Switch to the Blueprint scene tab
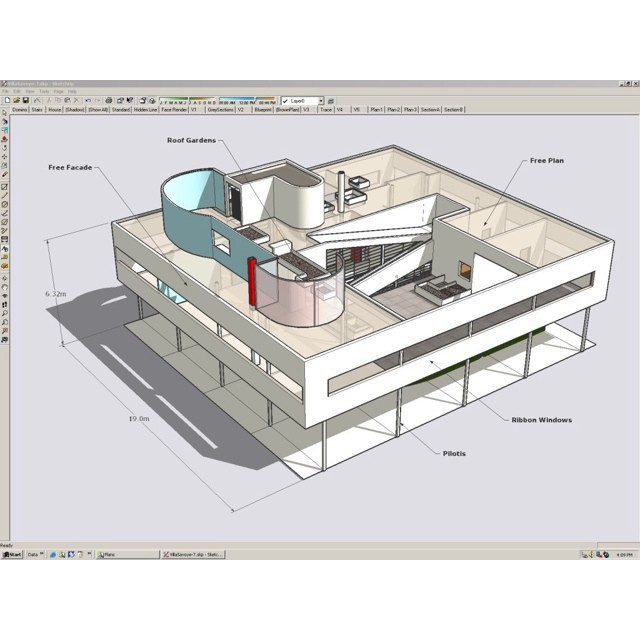The width and height of the screenshot is (640, 640). tap(262, 110)
